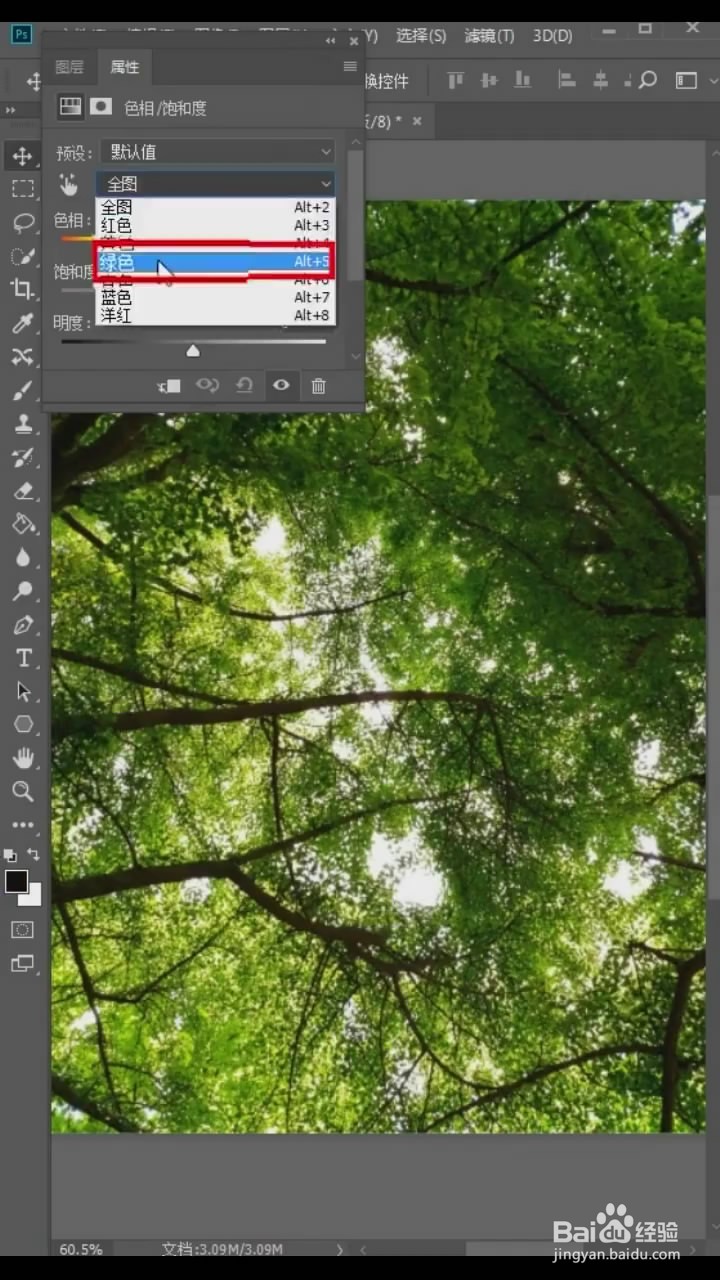Select the Zoom magnifier tool
The width and height of the screenshot is (720, 1280).
coord(21,792)
